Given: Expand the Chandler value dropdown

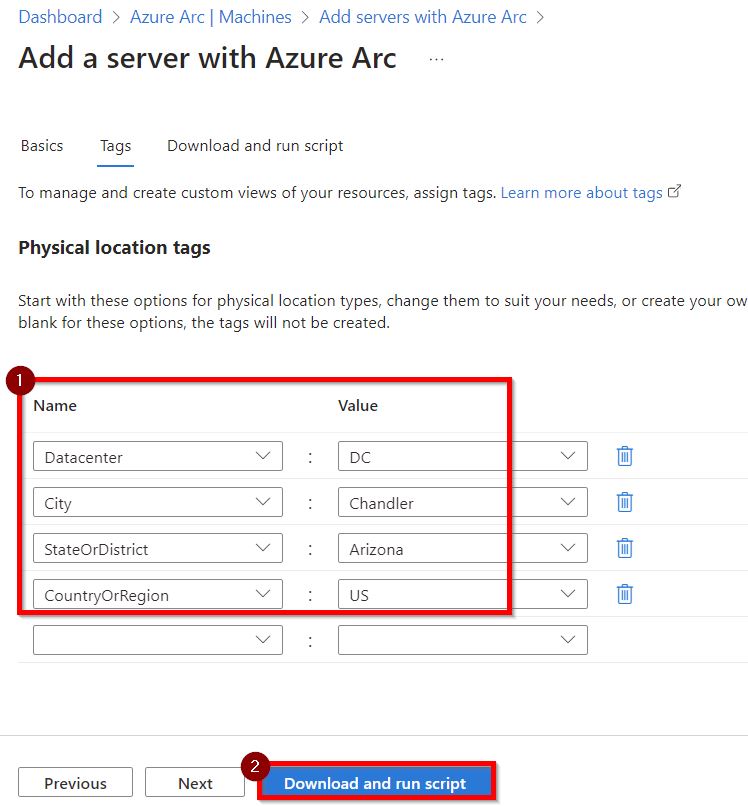Looking at the screenshot, I should click(463, 502).
